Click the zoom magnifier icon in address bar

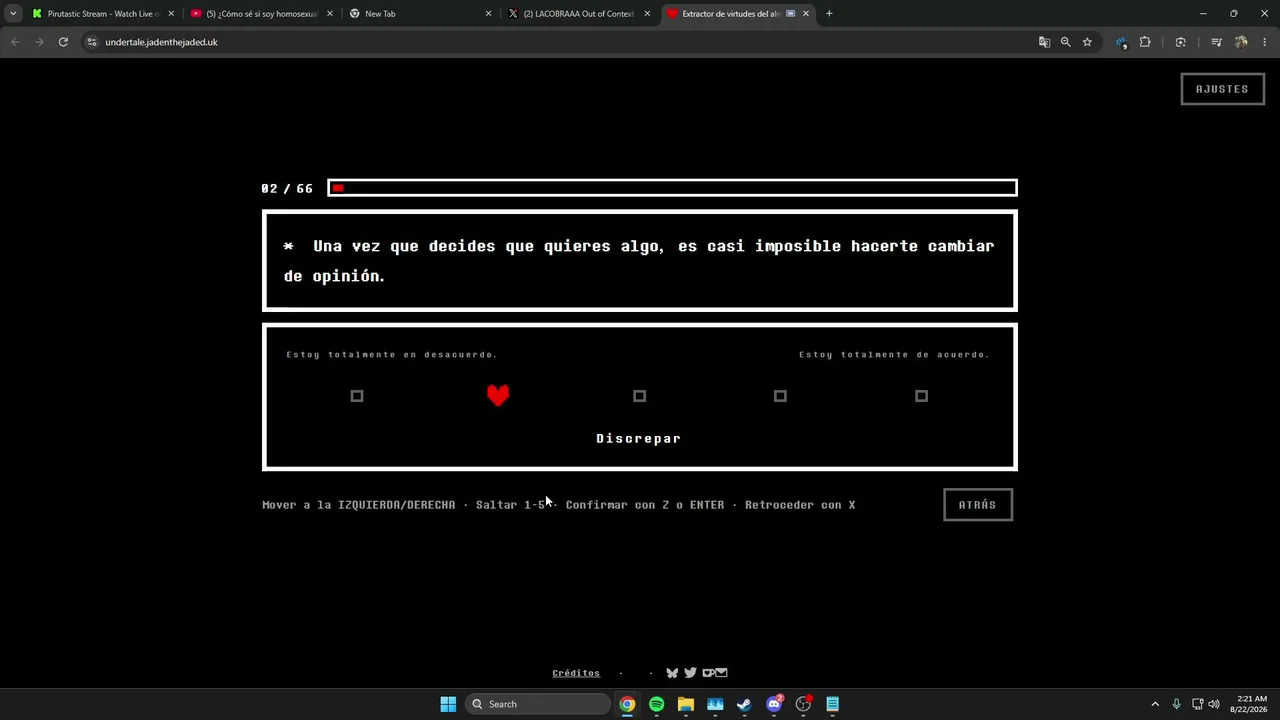click(1066, 42)
